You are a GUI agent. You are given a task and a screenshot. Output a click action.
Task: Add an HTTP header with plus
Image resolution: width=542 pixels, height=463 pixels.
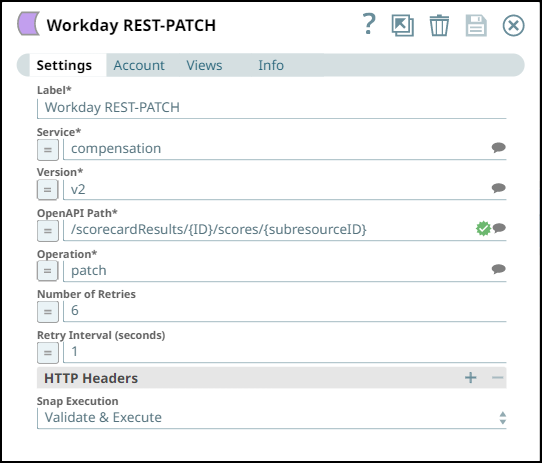(x=470, y=378)
